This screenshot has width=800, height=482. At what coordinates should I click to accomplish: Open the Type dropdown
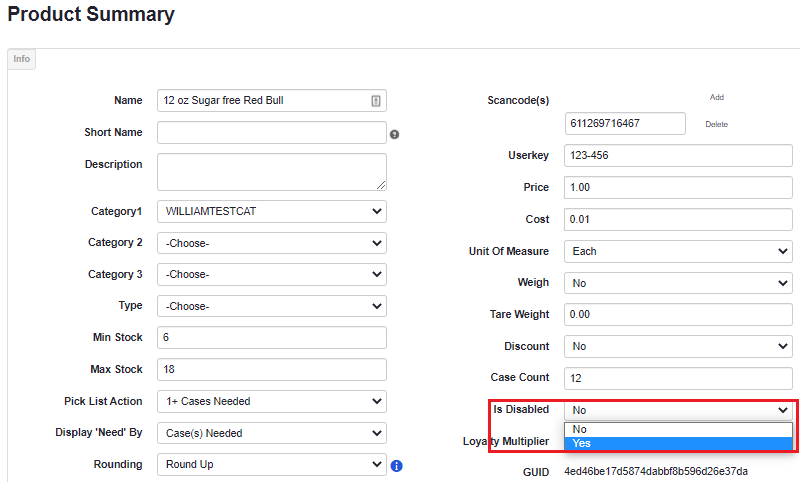coord(271,306)
